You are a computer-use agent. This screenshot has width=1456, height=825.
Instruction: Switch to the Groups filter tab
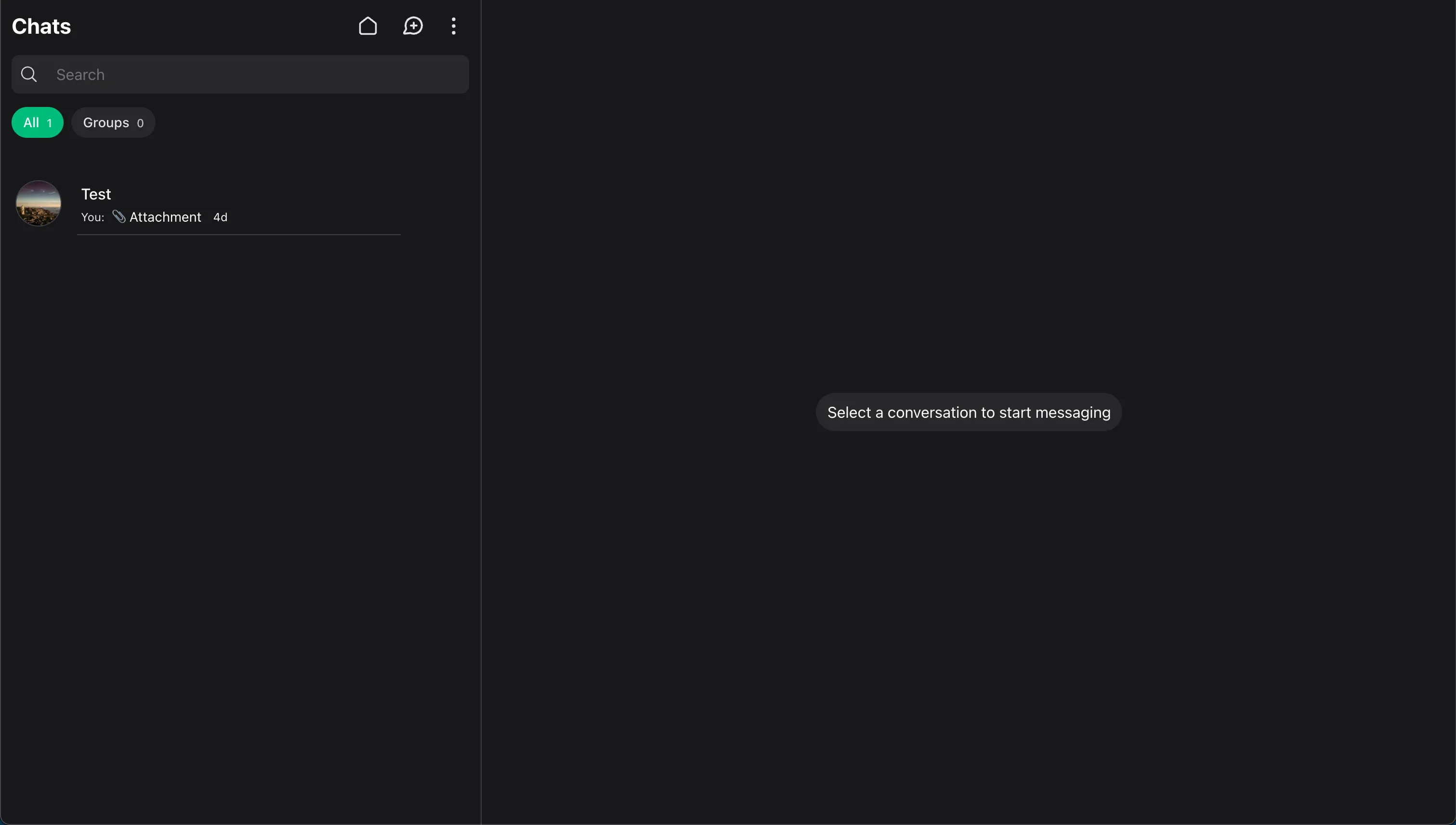(x=113, y=122)
